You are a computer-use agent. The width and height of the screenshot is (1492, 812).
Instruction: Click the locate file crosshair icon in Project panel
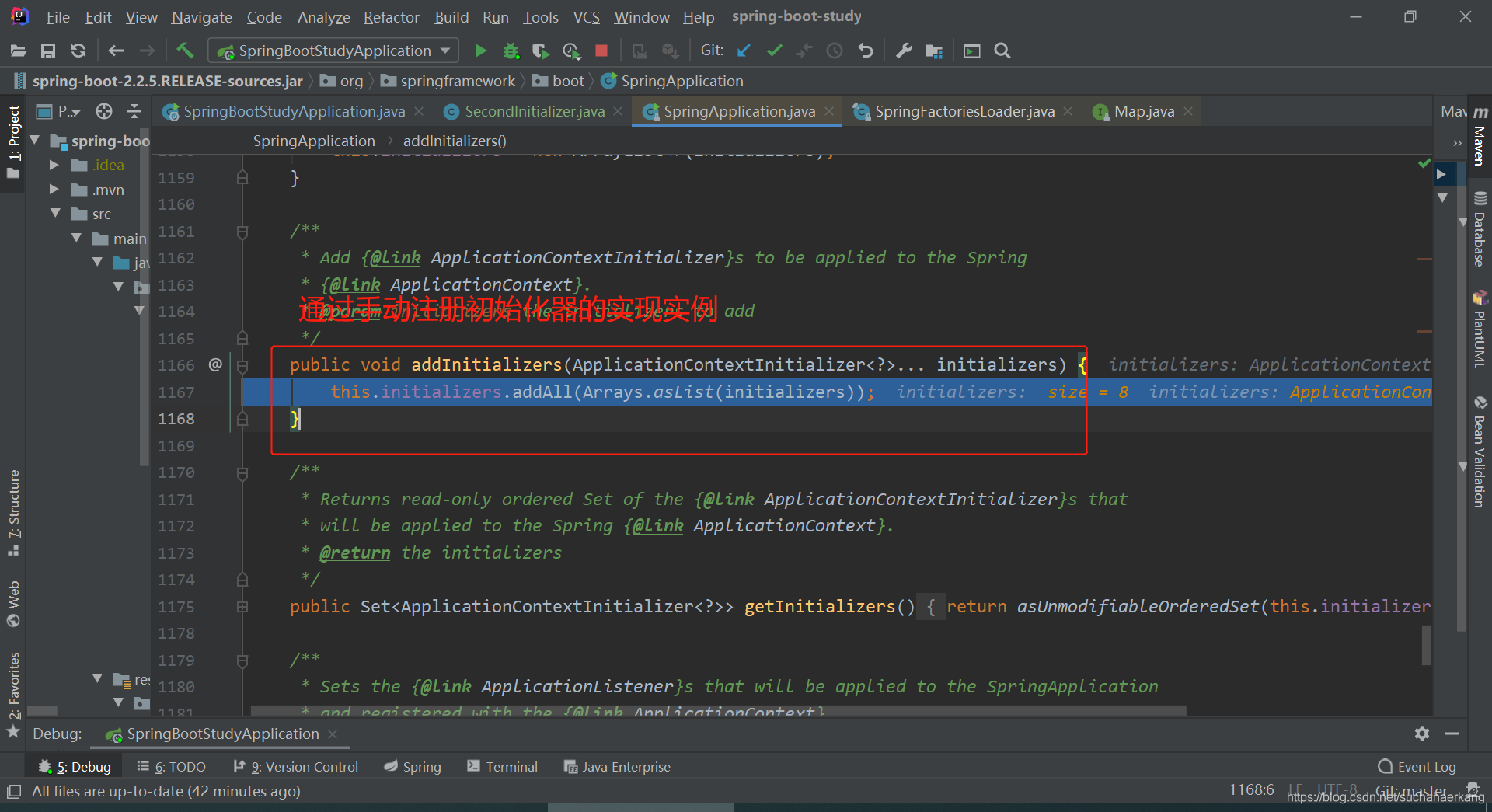click(x=104, y=111)
